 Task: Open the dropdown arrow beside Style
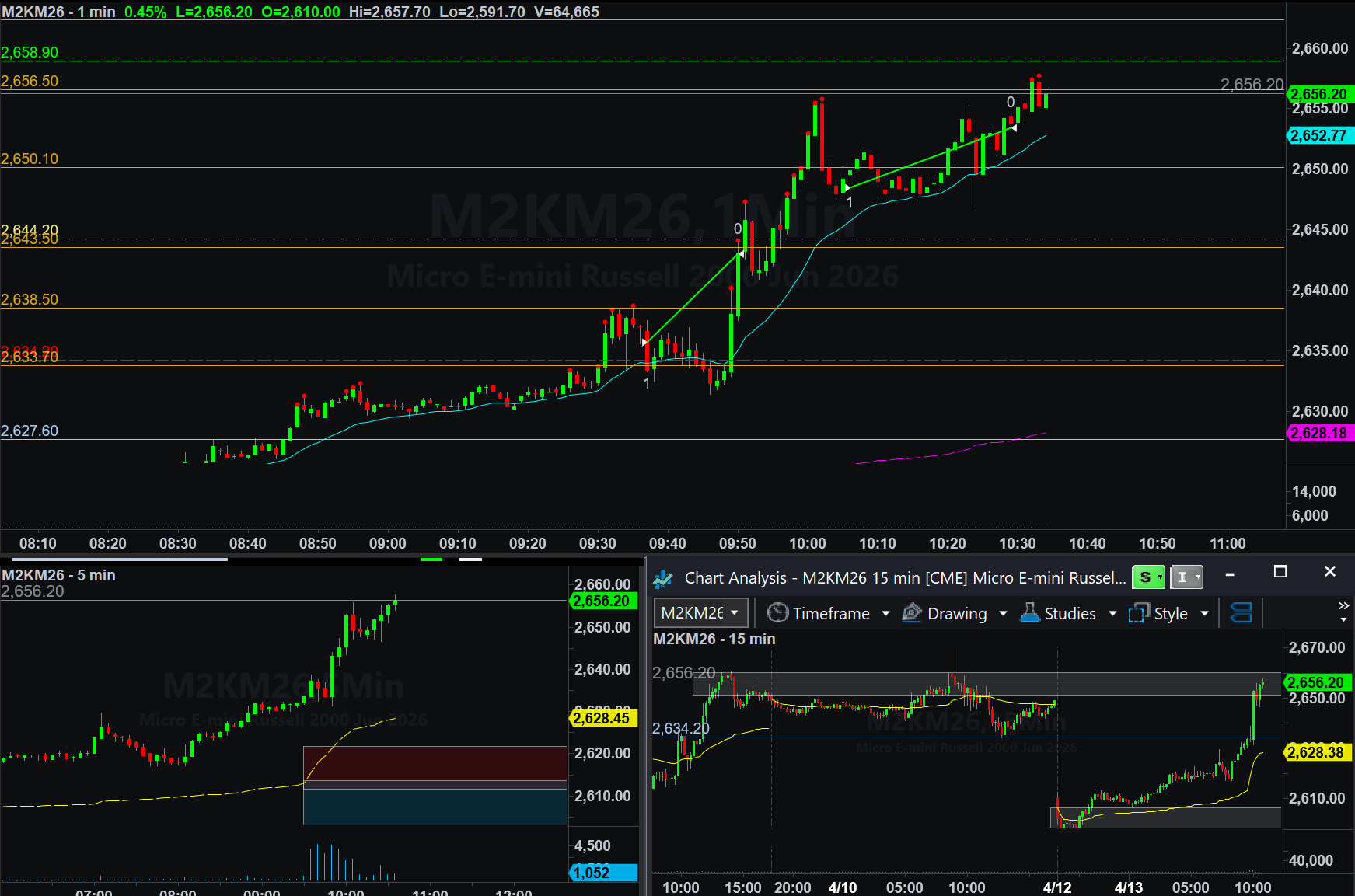(x=1205, y=614)
